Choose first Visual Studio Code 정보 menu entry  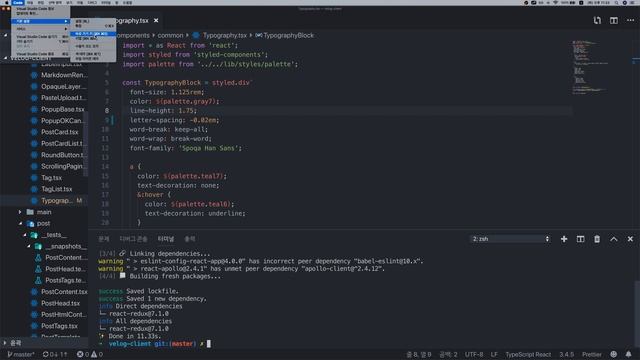[35, 9]
